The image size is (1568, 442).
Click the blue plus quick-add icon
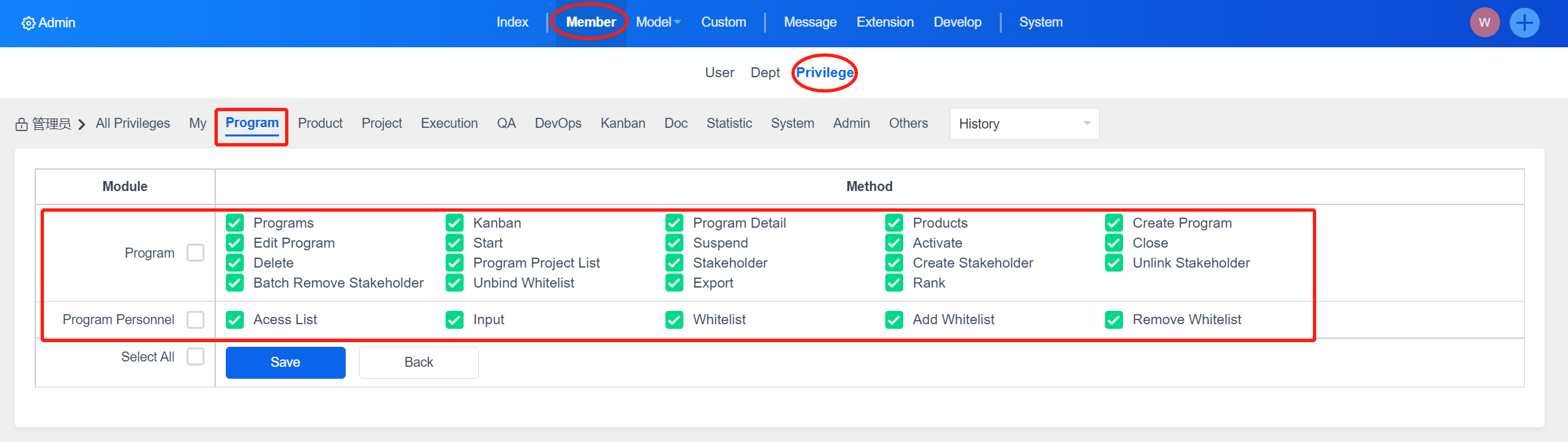1524,23
